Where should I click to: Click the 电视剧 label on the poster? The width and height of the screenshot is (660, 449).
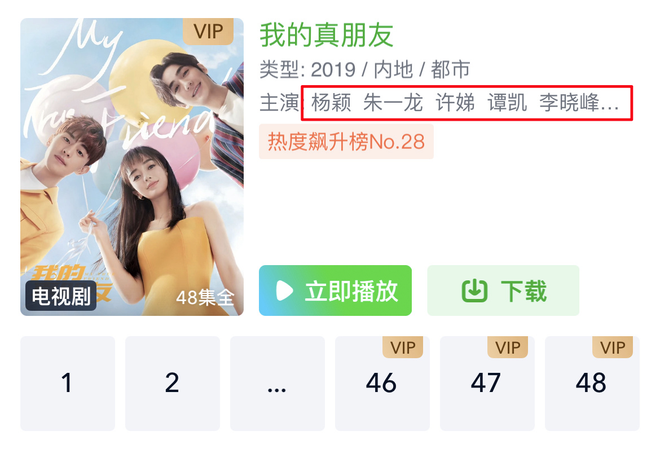(x=61, y=296)
